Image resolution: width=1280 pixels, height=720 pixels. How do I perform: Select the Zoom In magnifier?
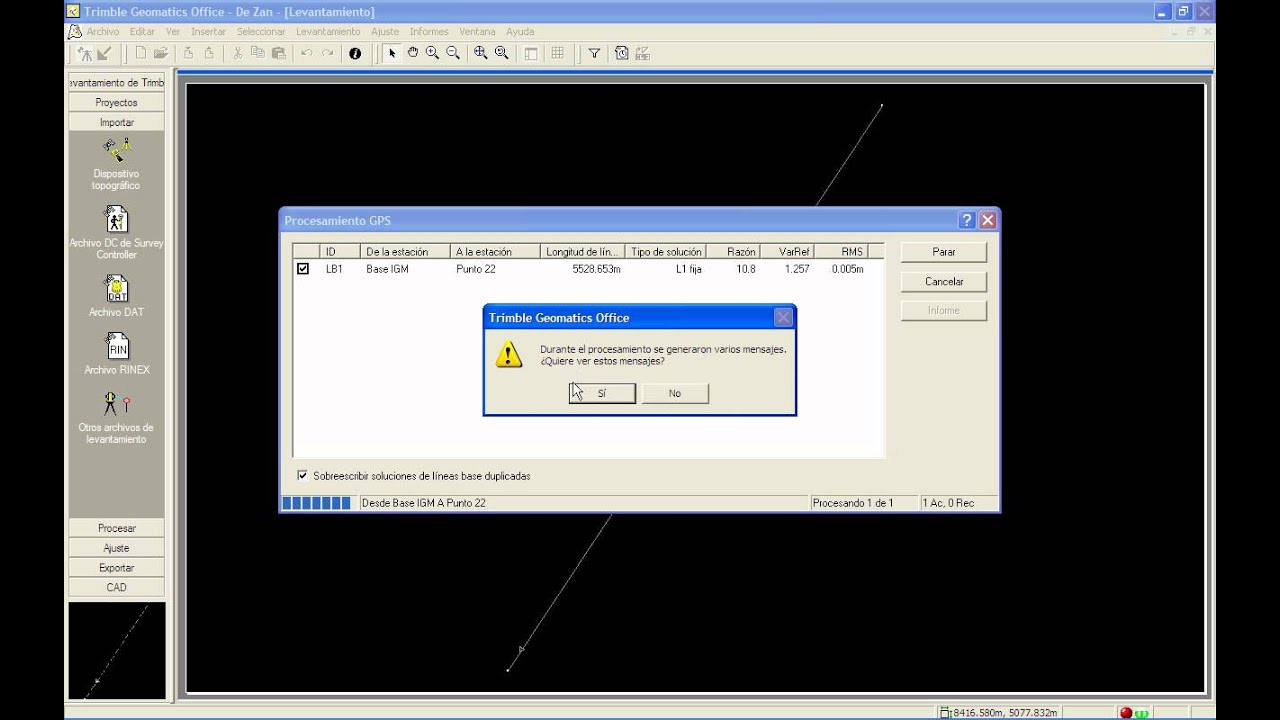coord(432,53)
